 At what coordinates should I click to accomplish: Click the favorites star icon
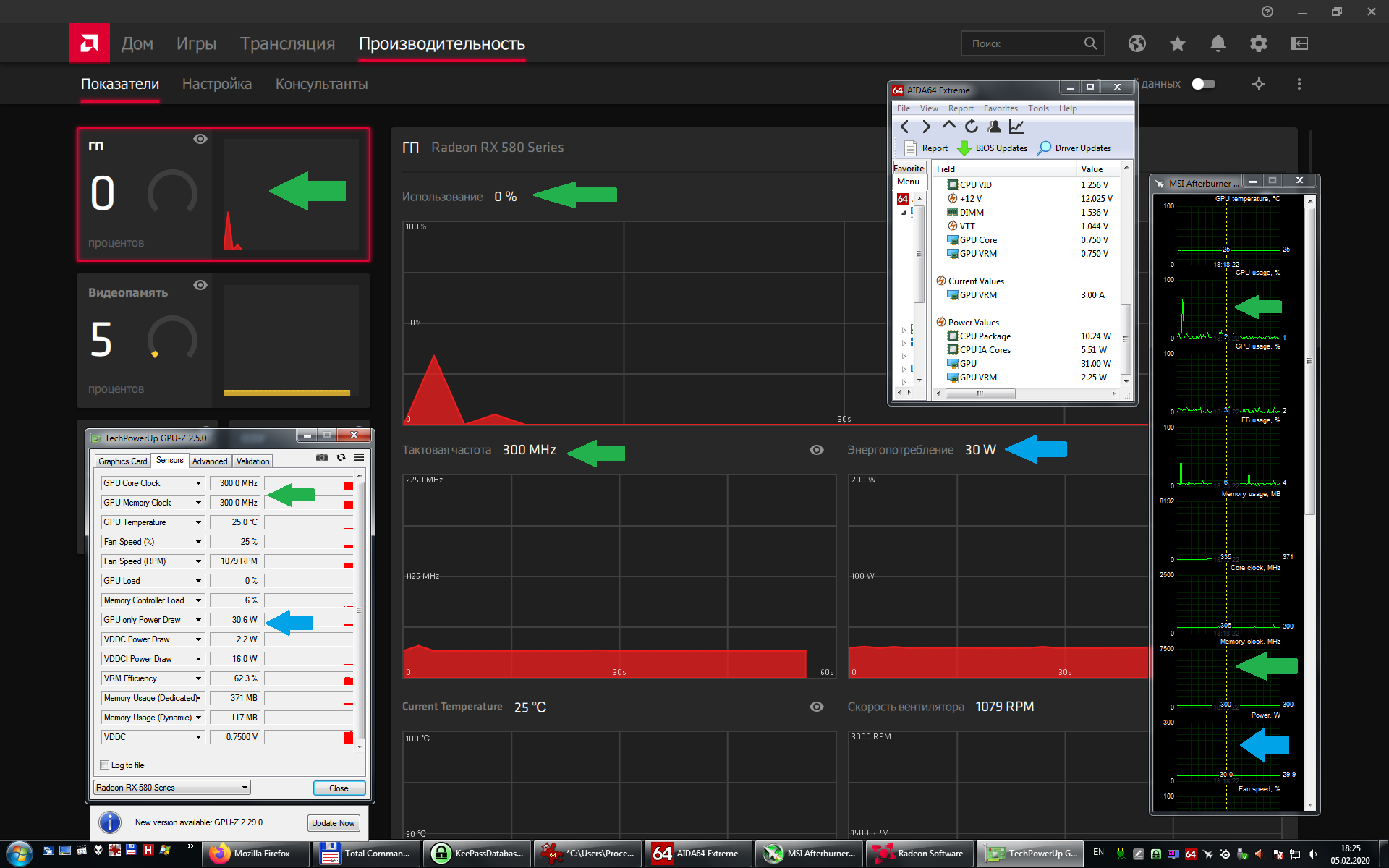coord(1178,43)
